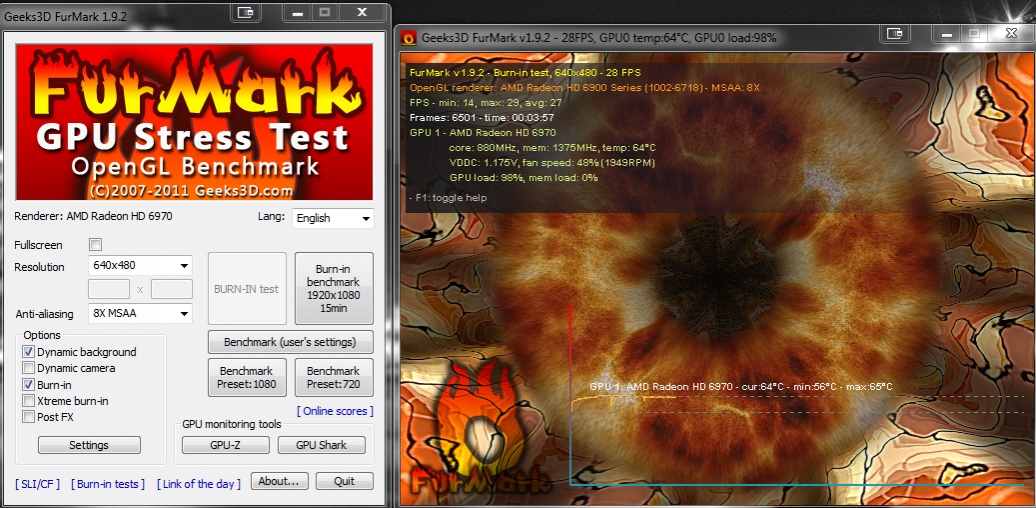Enable the Fullscreen checkbox
The width and height of the screenshot is (1036, 508).
pos(96,245)
